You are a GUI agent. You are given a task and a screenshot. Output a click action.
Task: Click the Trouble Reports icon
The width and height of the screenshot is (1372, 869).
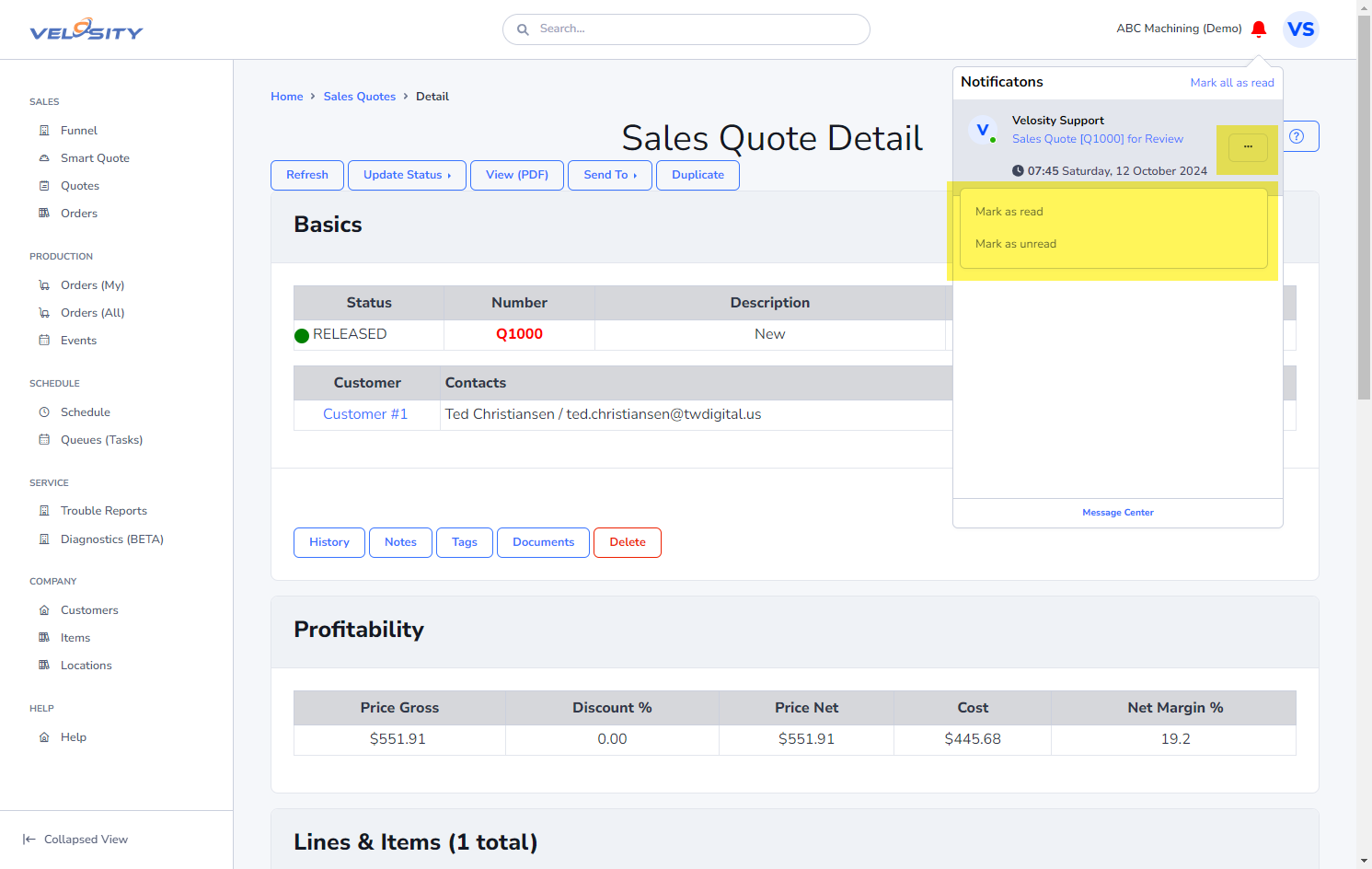click(44, 511)
